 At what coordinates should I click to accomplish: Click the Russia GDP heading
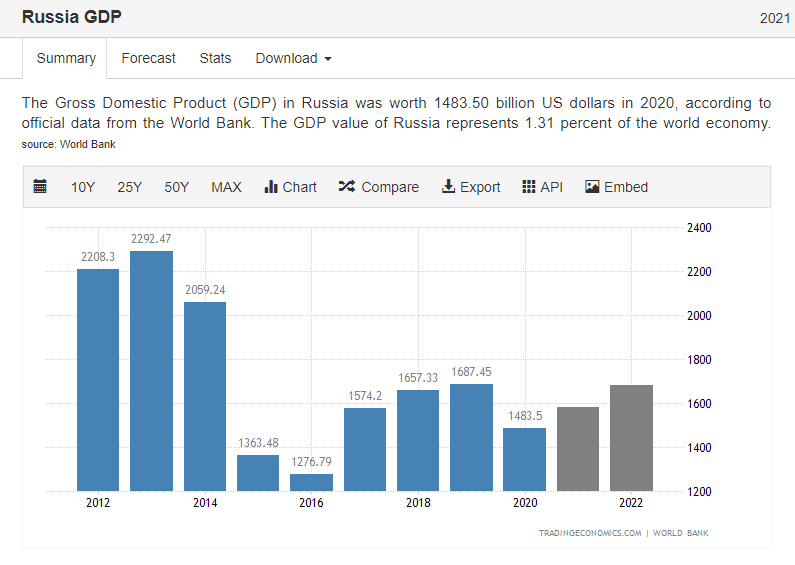pyautogui.click(x=71, y=17)
